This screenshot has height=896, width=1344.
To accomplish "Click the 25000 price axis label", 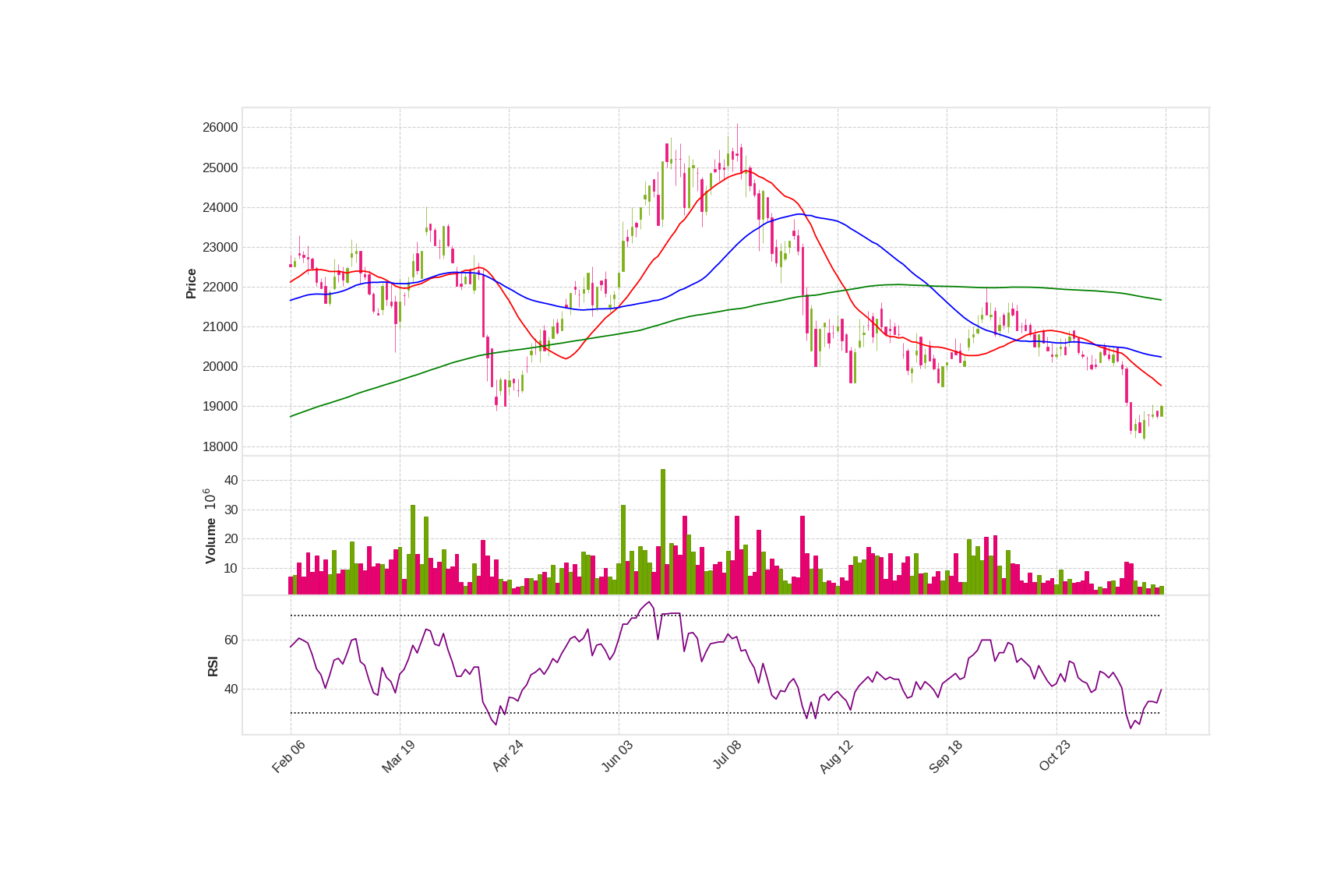I will tap(220, 168).
